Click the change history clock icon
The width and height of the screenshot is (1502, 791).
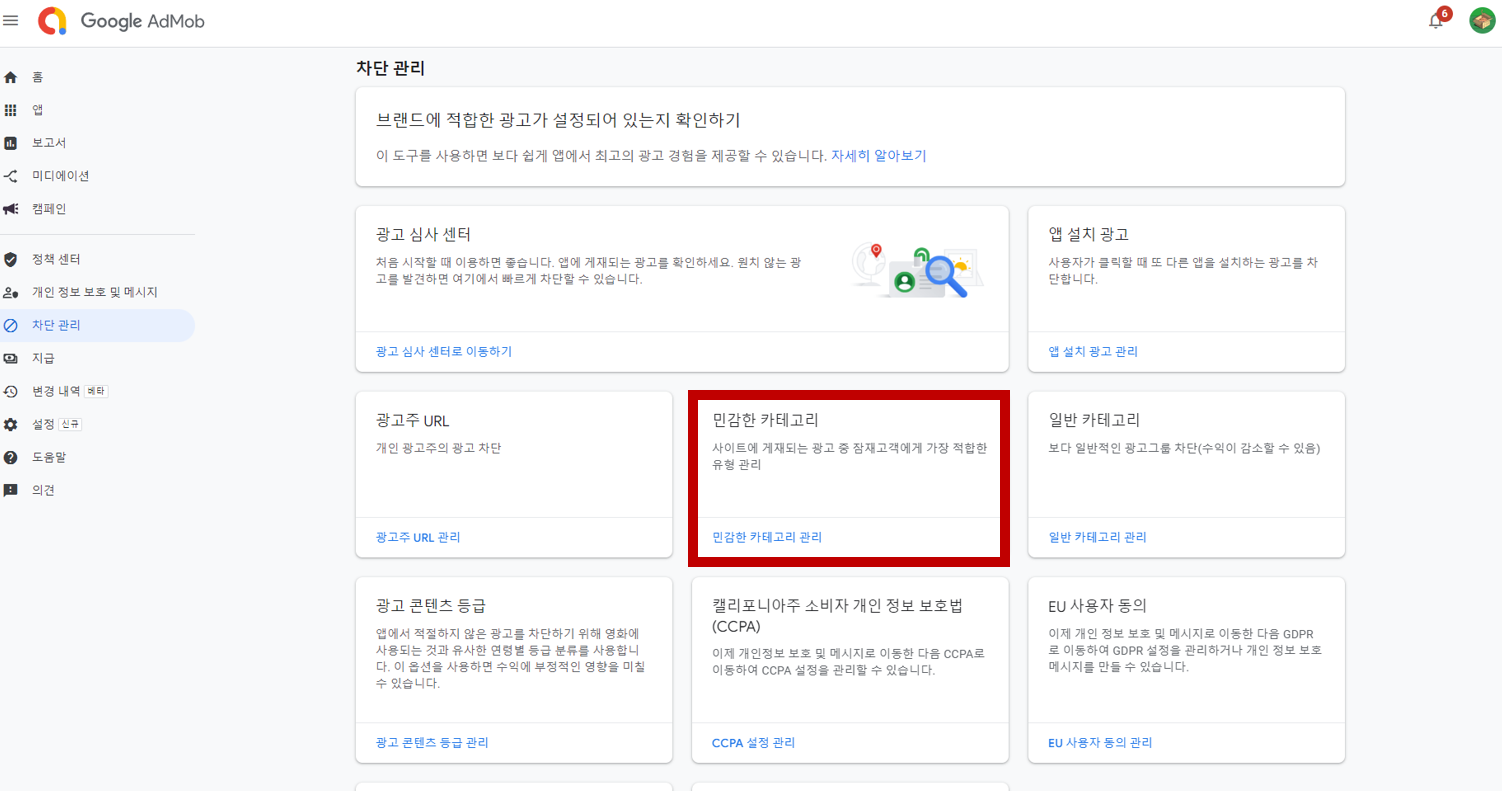click(11, 391)
